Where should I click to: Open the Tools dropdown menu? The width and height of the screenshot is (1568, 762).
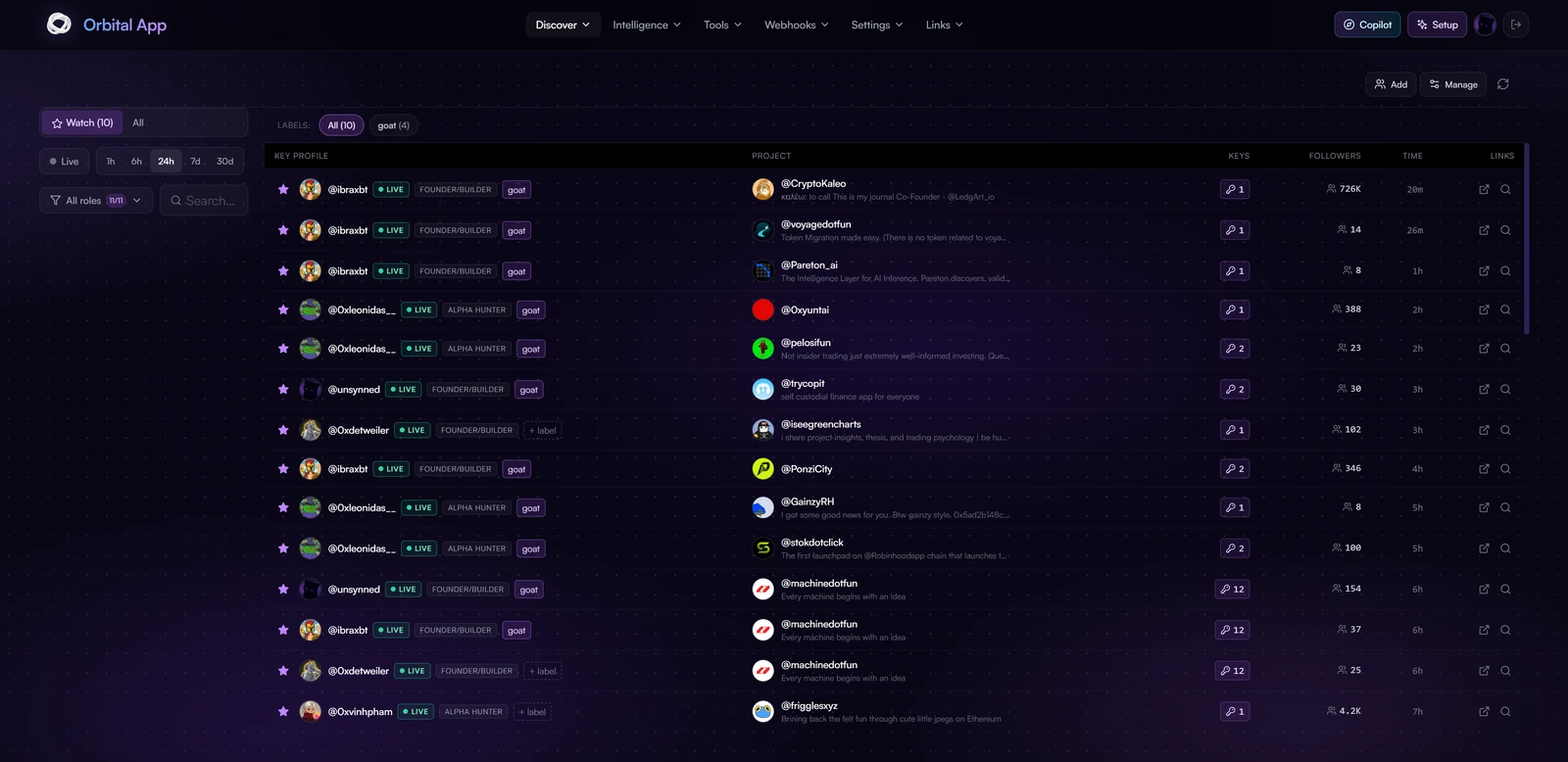[722, 24]
